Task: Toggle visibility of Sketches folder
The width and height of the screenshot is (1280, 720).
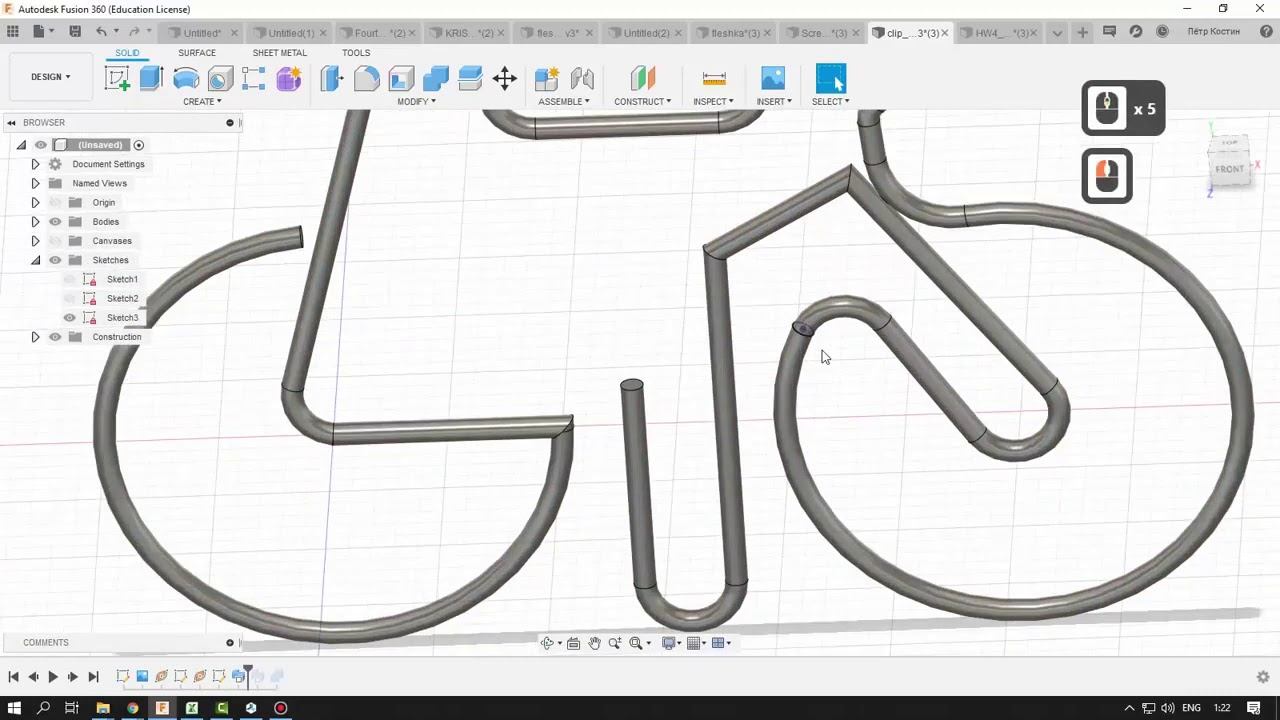Action: click(55, 260)
